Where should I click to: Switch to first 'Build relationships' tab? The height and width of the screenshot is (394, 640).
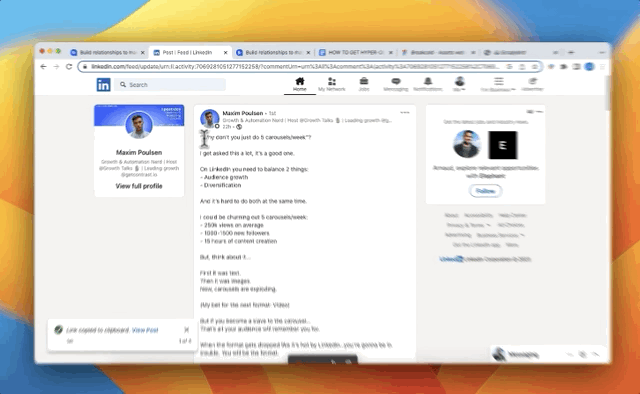(x=107, y=52)
